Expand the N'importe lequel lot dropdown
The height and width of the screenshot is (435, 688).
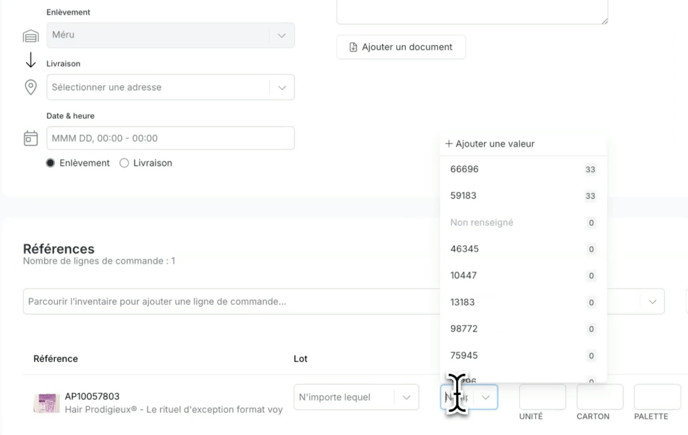406,397
